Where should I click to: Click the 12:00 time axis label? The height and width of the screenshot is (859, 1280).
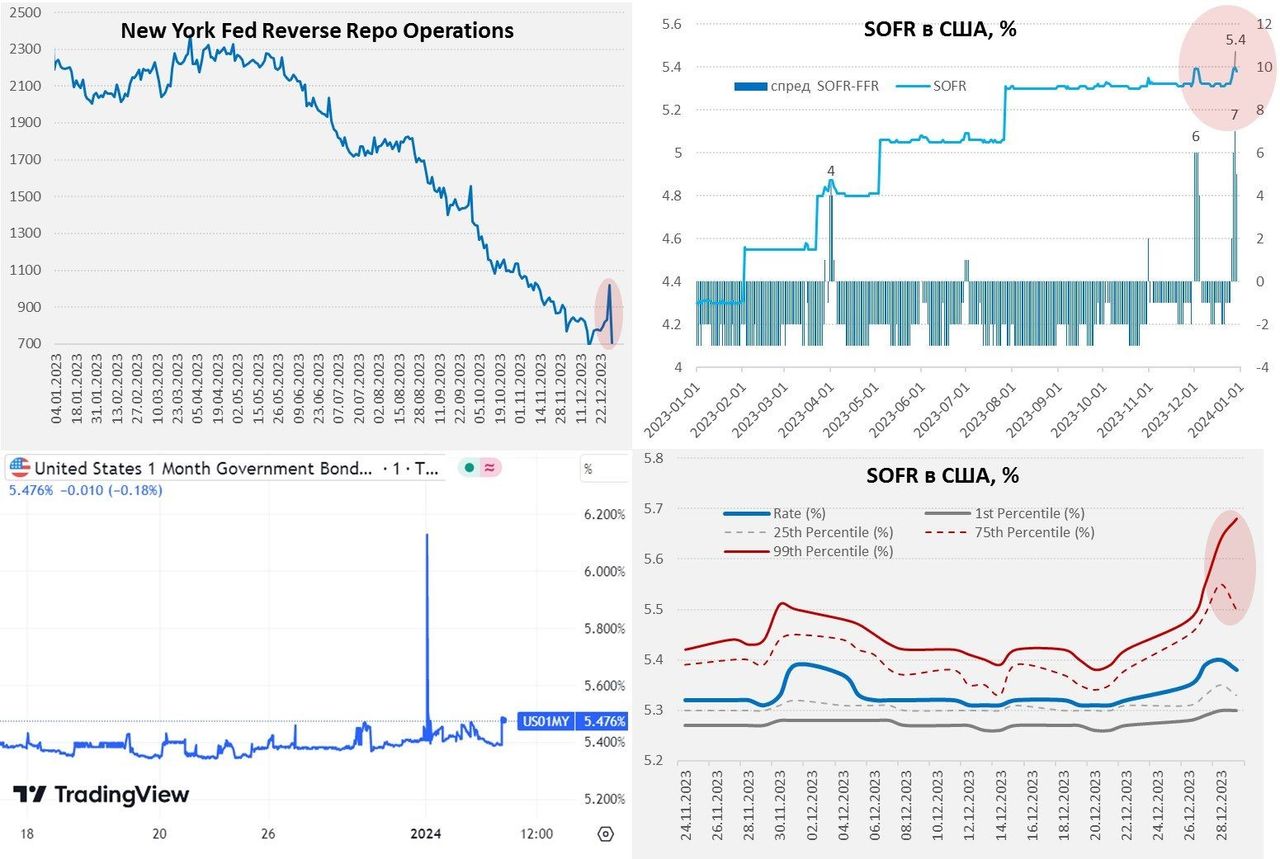coord(537,833)
